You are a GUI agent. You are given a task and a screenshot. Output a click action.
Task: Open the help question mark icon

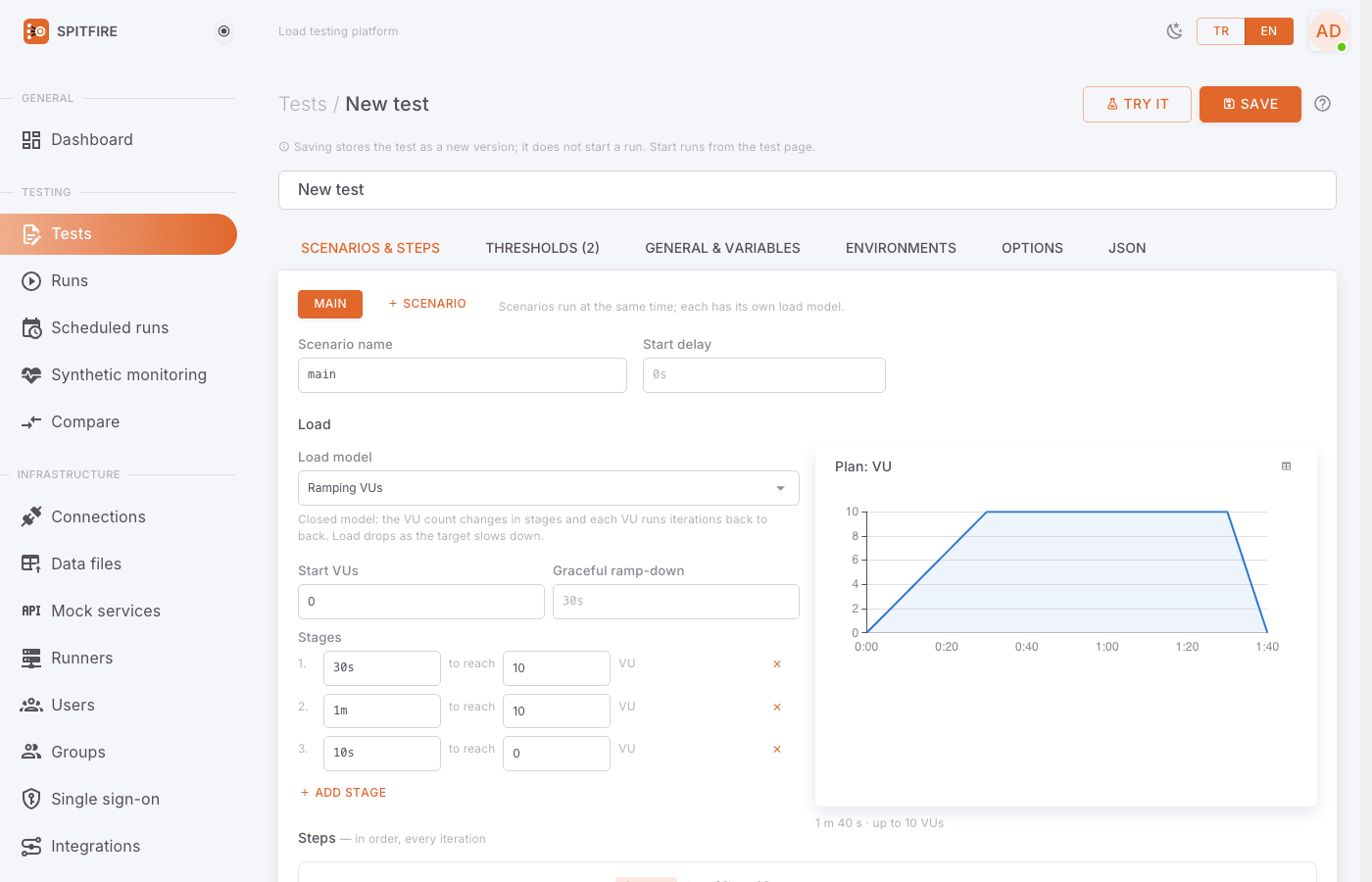coord(1323,104)
